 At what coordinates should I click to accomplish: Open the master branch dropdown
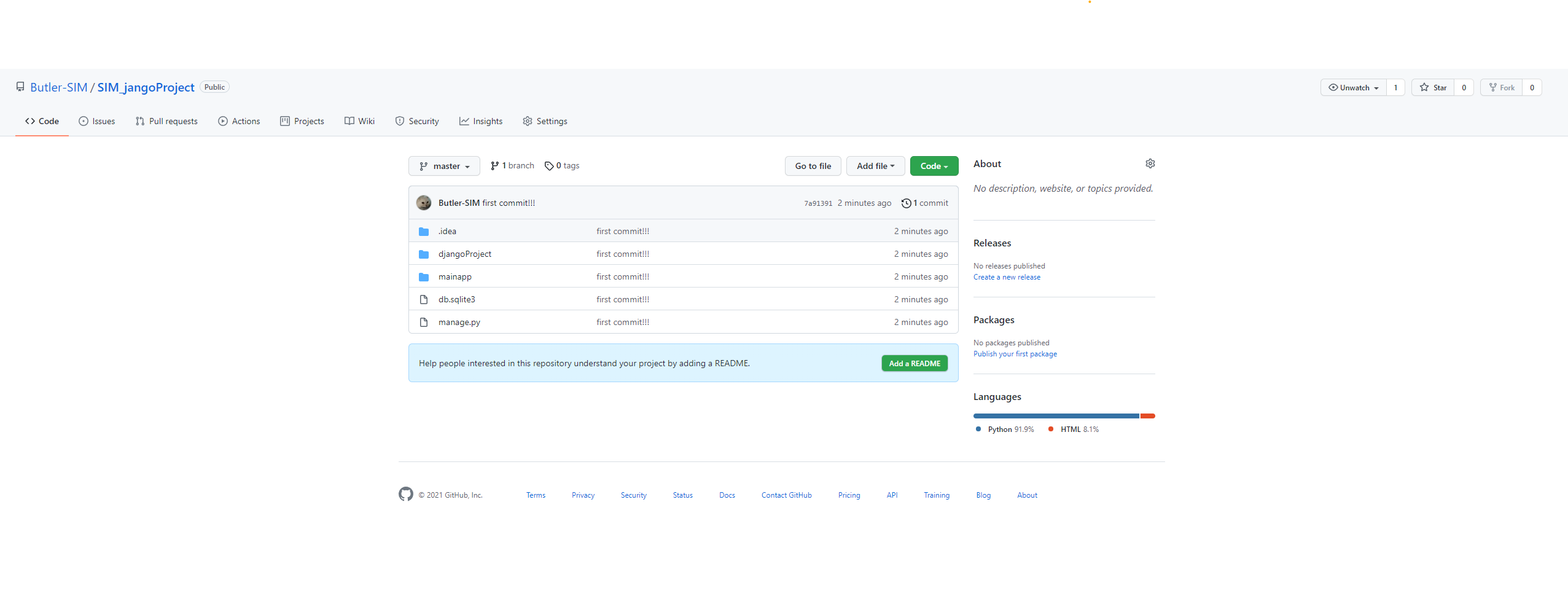pyautogui.click(x=444, y=166)
